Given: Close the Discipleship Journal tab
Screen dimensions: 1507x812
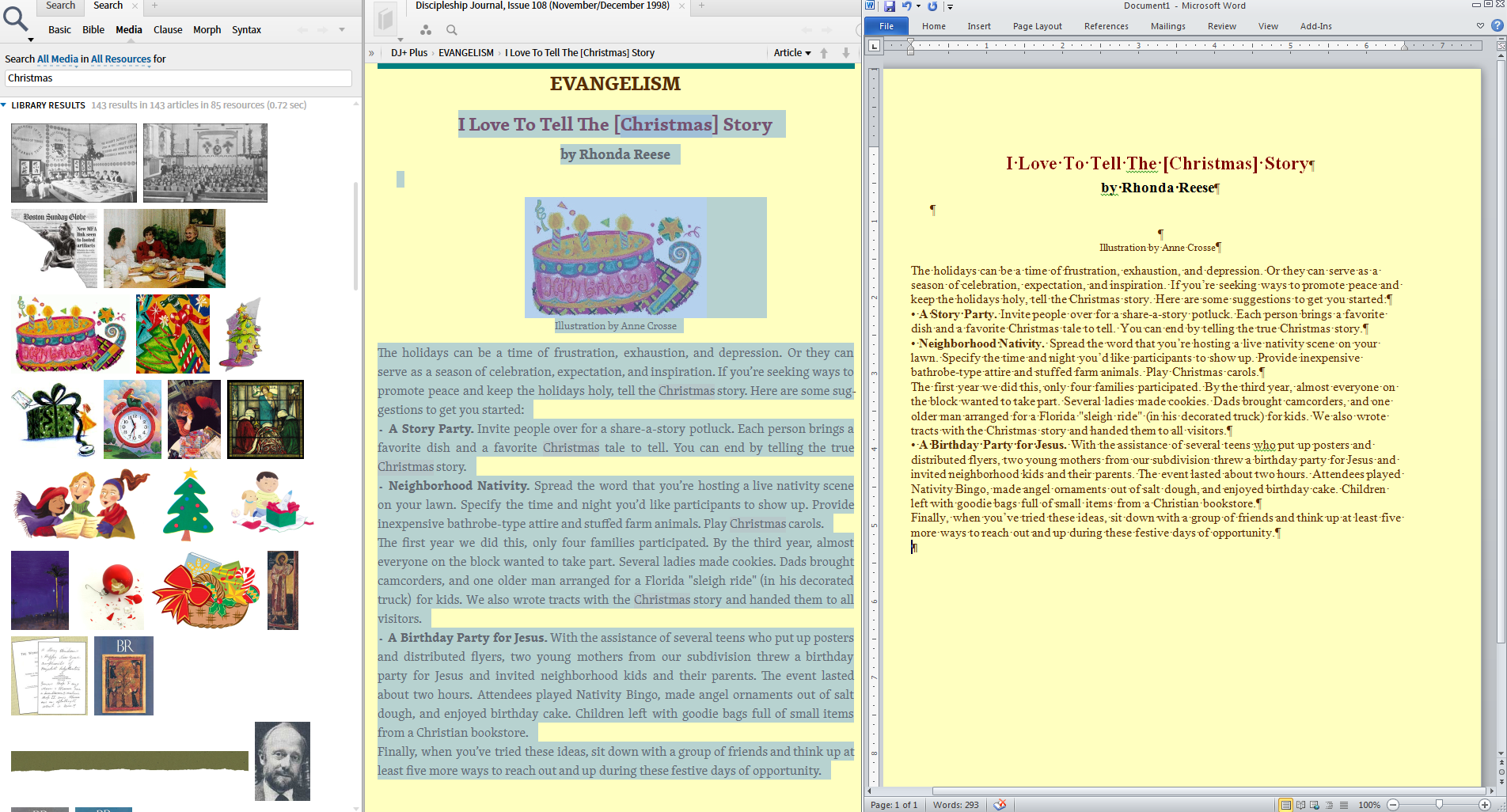Looking at the screenshot, I should [681, 6].
